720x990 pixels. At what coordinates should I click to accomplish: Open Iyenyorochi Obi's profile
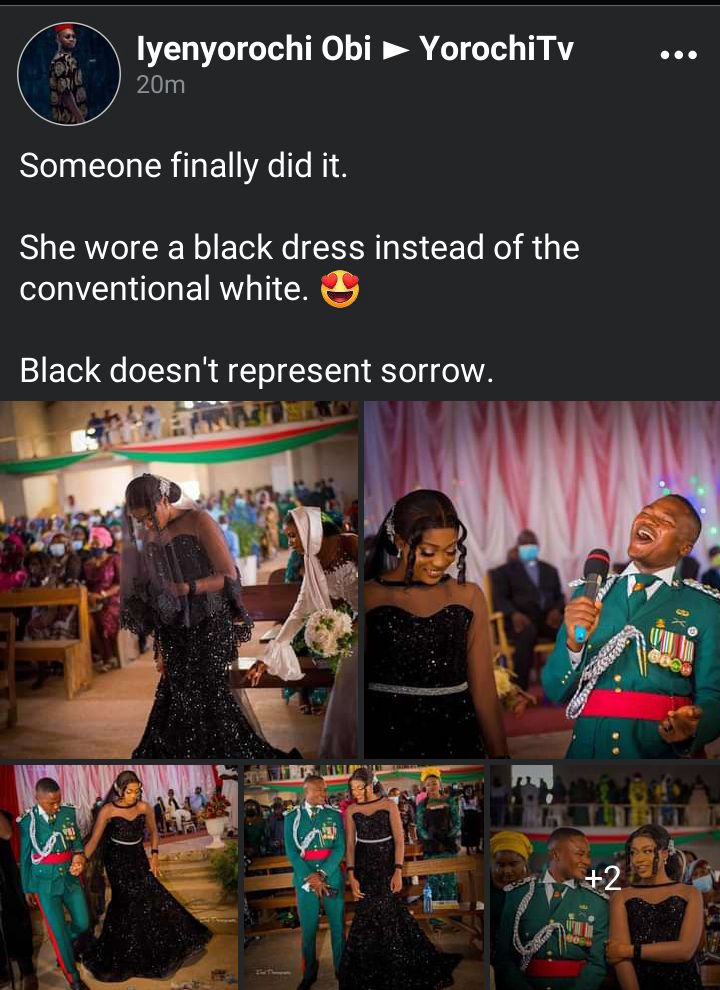coord(253,49)
